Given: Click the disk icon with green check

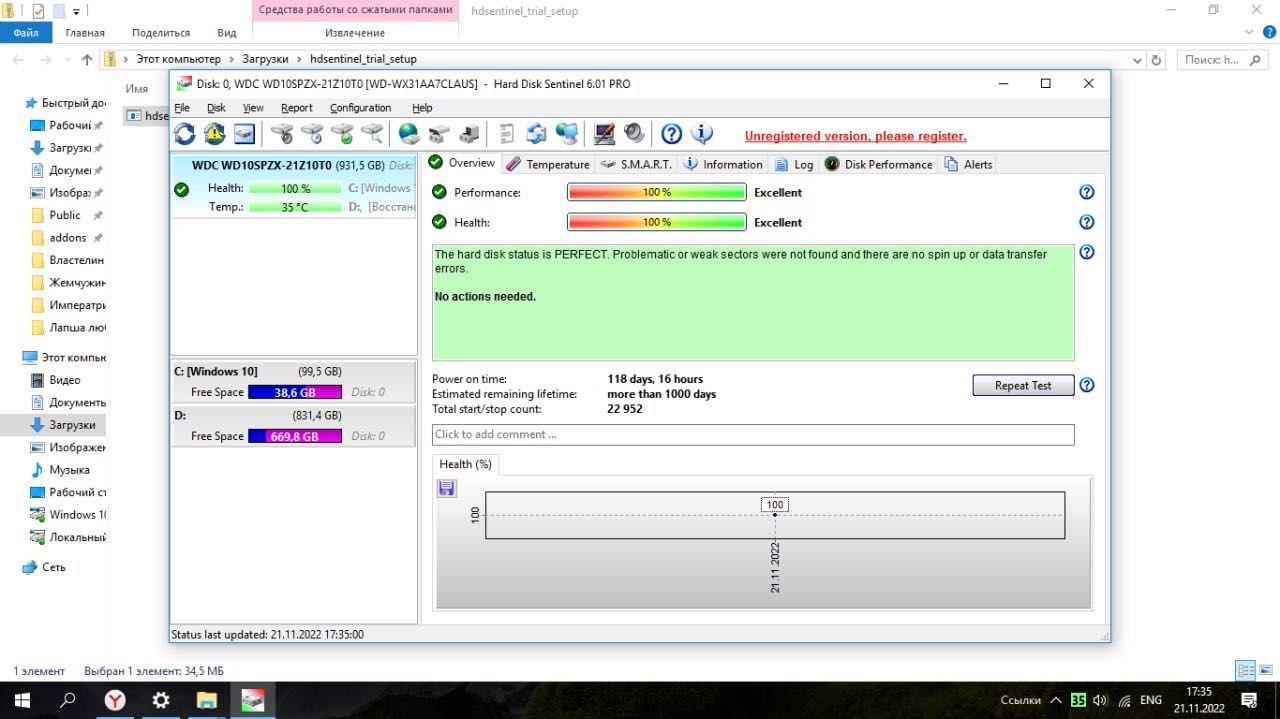Looking at the screenshot, I should [x=342, y=134].
